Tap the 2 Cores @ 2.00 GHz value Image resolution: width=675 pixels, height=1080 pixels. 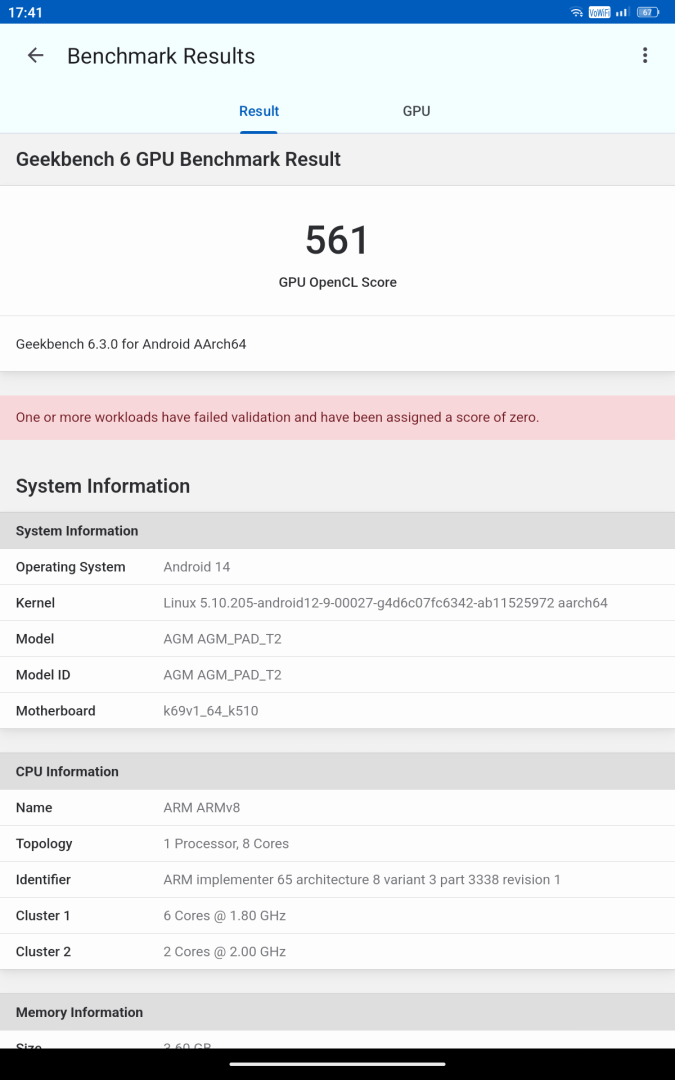coord(225,951)
